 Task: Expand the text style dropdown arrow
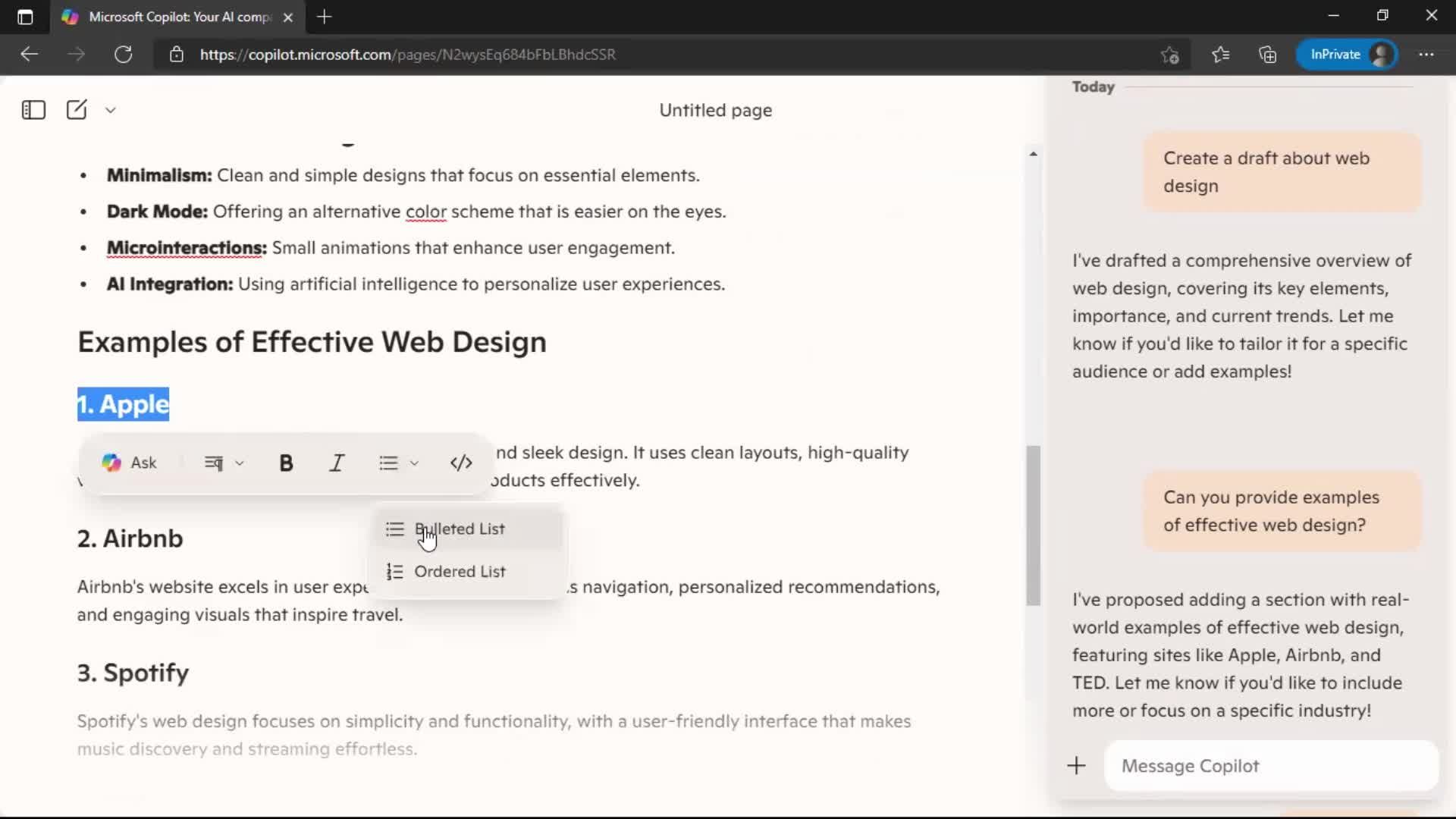[240, 463]
